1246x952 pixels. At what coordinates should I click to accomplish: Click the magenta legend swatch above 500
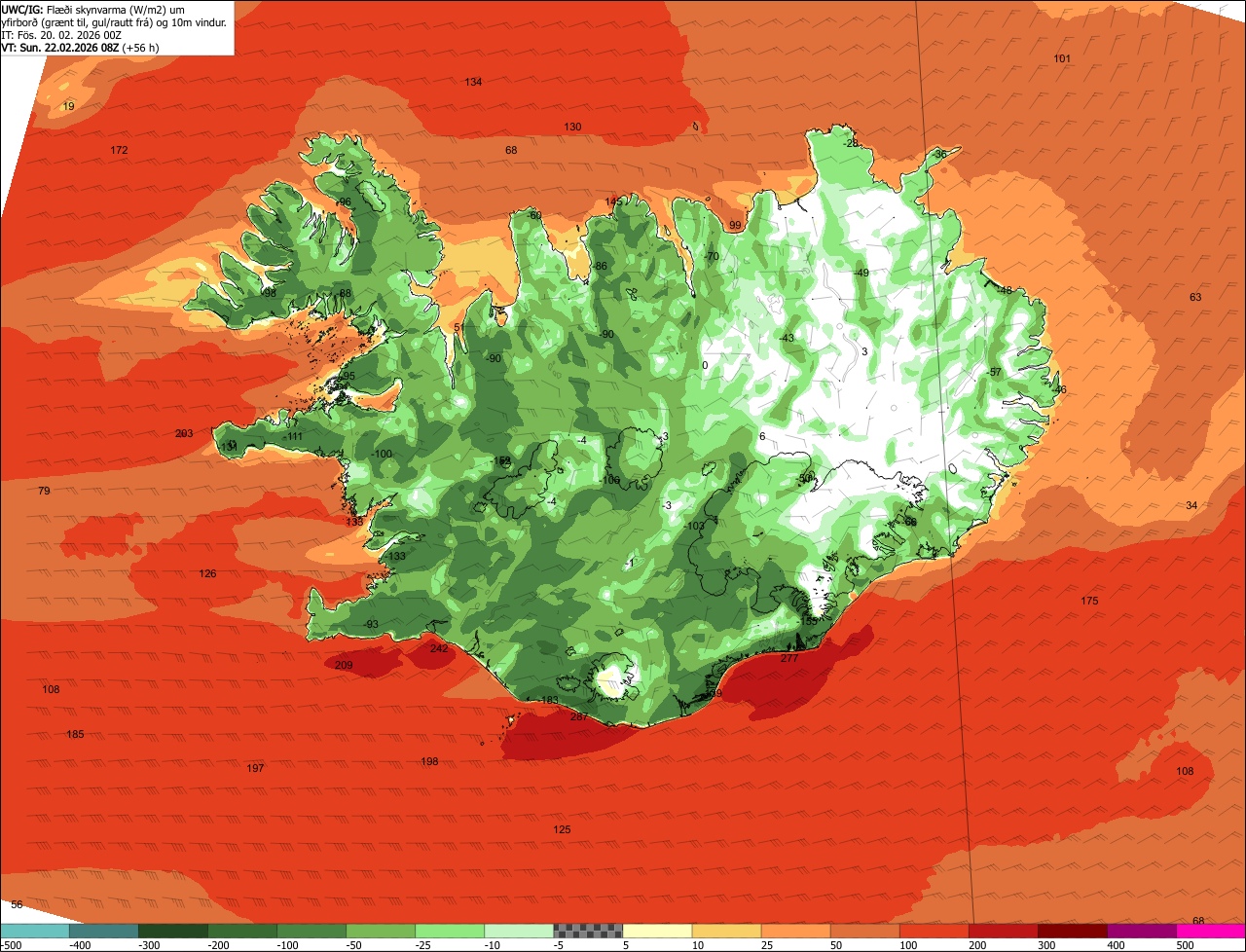[1211, 931]
